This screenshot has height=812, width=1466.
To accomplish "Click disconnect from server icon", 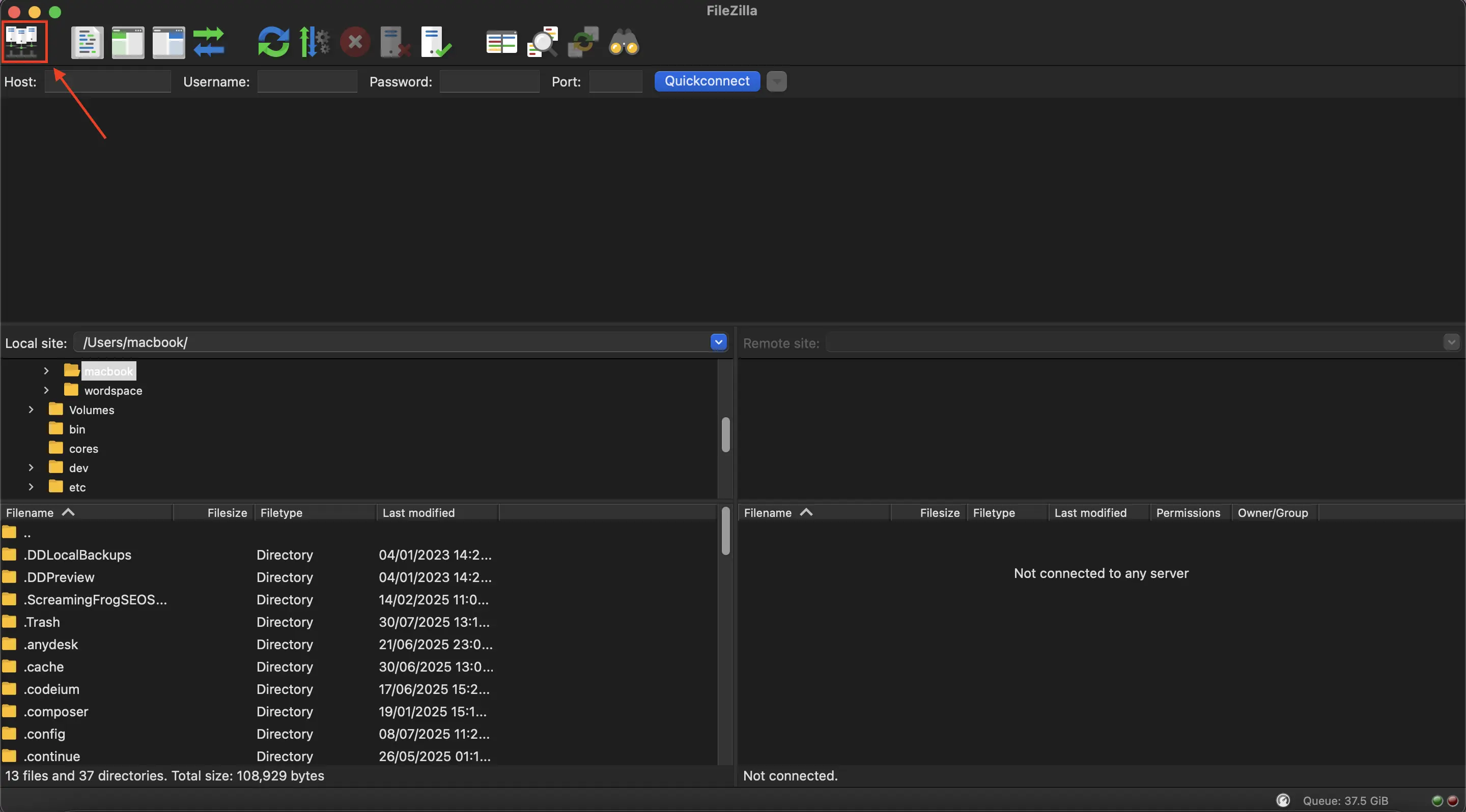I will coord(395,42).
